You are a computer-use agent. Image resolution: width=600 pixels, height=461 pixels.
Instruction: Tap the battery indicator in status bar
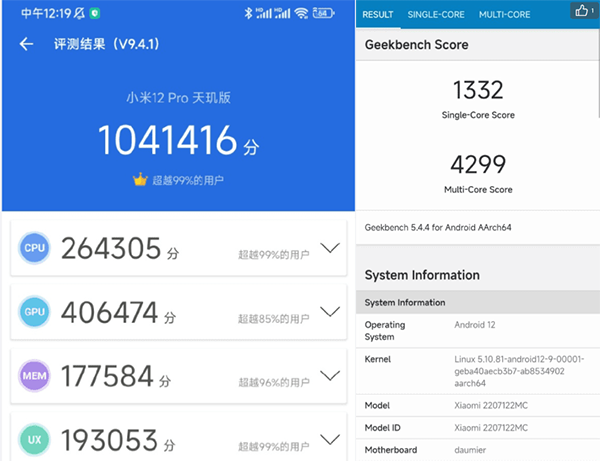(x=323, y=13)
